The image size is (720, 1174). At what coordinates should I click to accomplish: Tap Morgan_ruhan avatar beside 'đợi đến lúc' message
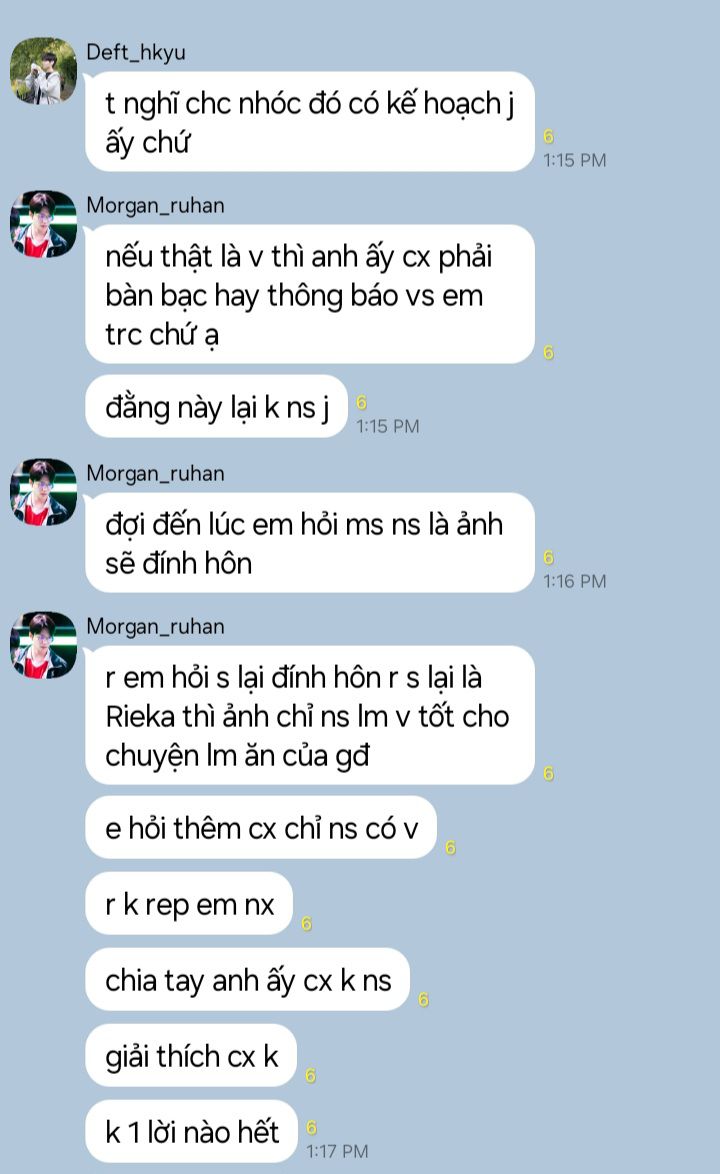click(x=43, y=492)
